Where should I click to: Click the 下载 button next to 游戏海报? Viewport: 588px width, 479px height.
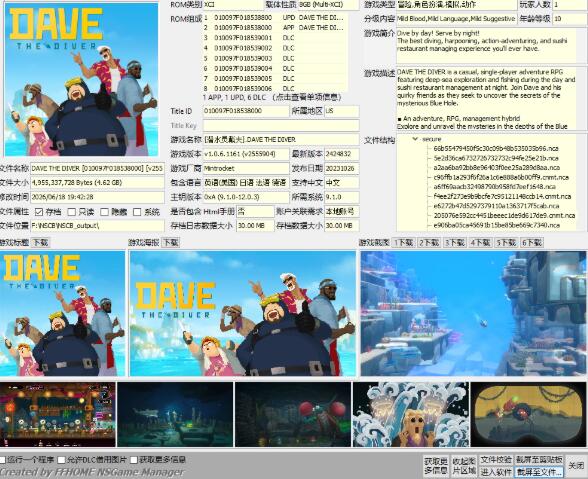coord(171,243)
